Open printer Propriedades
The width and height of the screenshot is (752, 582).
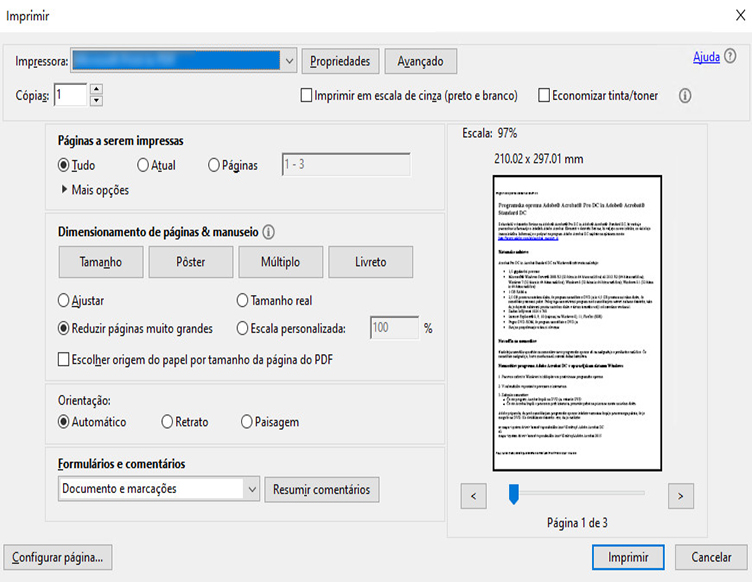tap(340, 61)
